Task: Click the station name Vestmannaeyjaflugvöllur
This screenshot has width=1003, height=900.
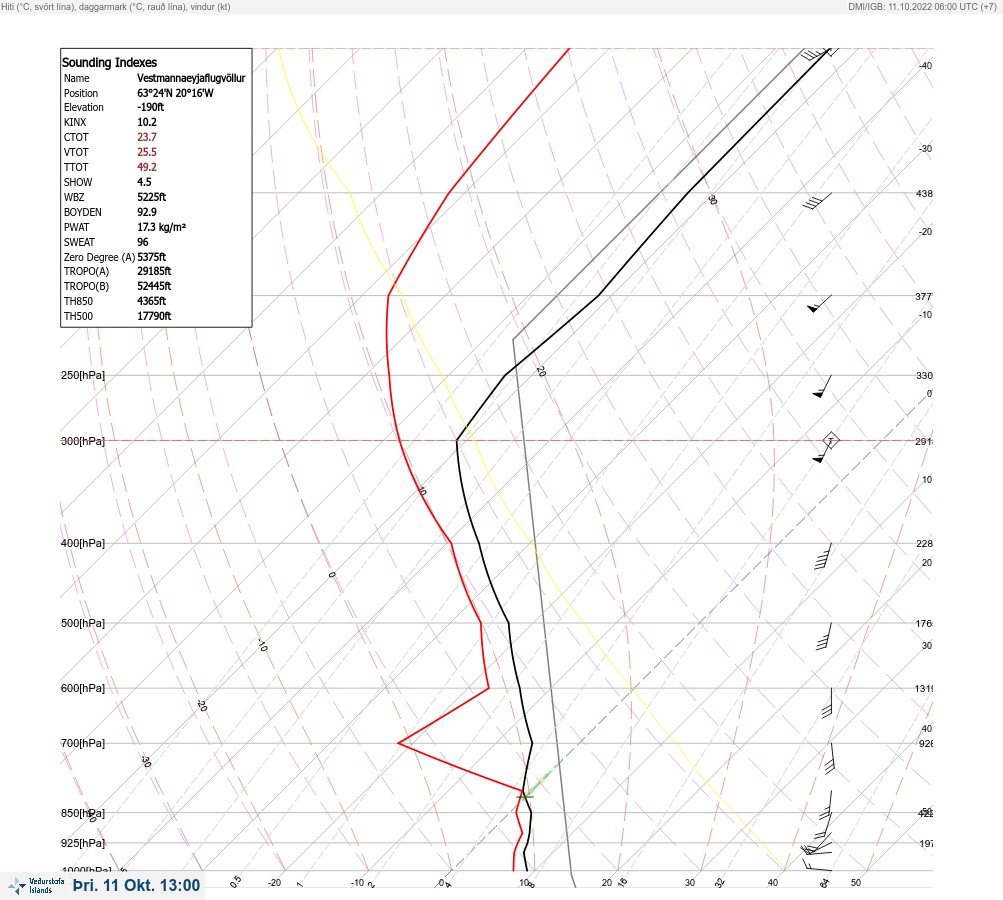Action: pos(191,78)
